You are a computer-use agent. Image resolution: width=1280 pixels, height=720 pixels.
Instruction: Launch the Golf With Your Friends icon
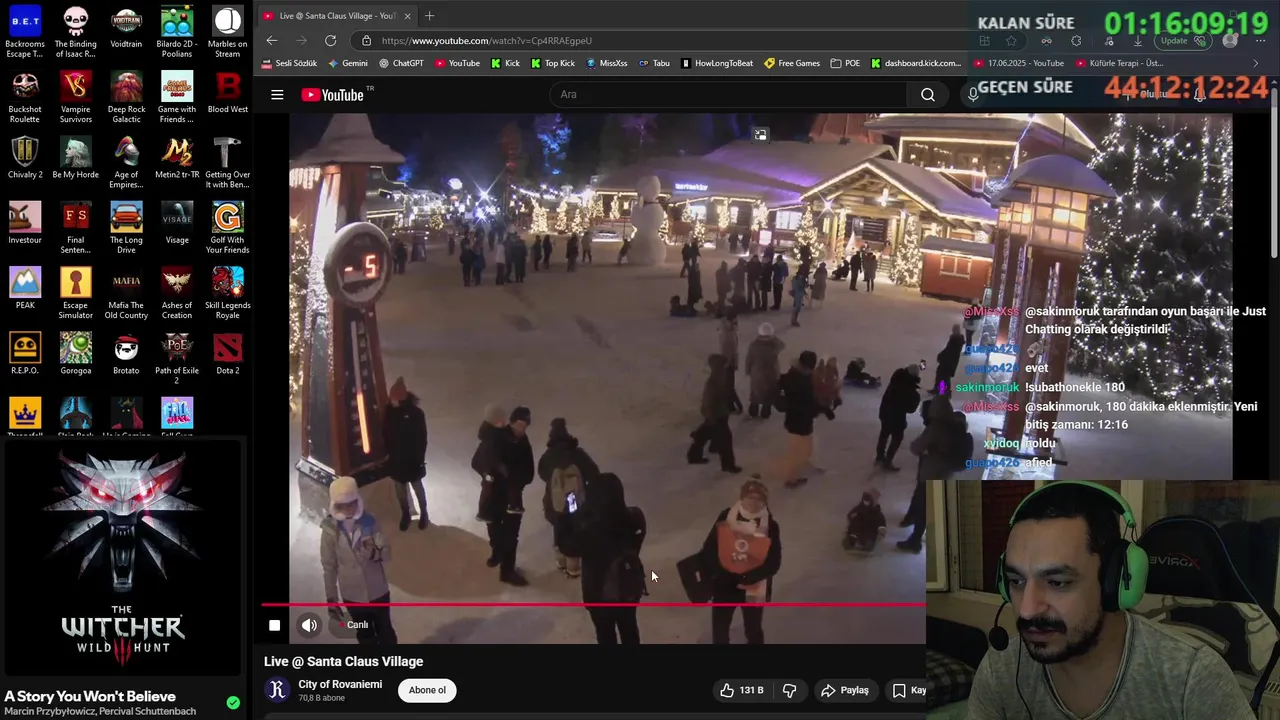coord(227,228)
